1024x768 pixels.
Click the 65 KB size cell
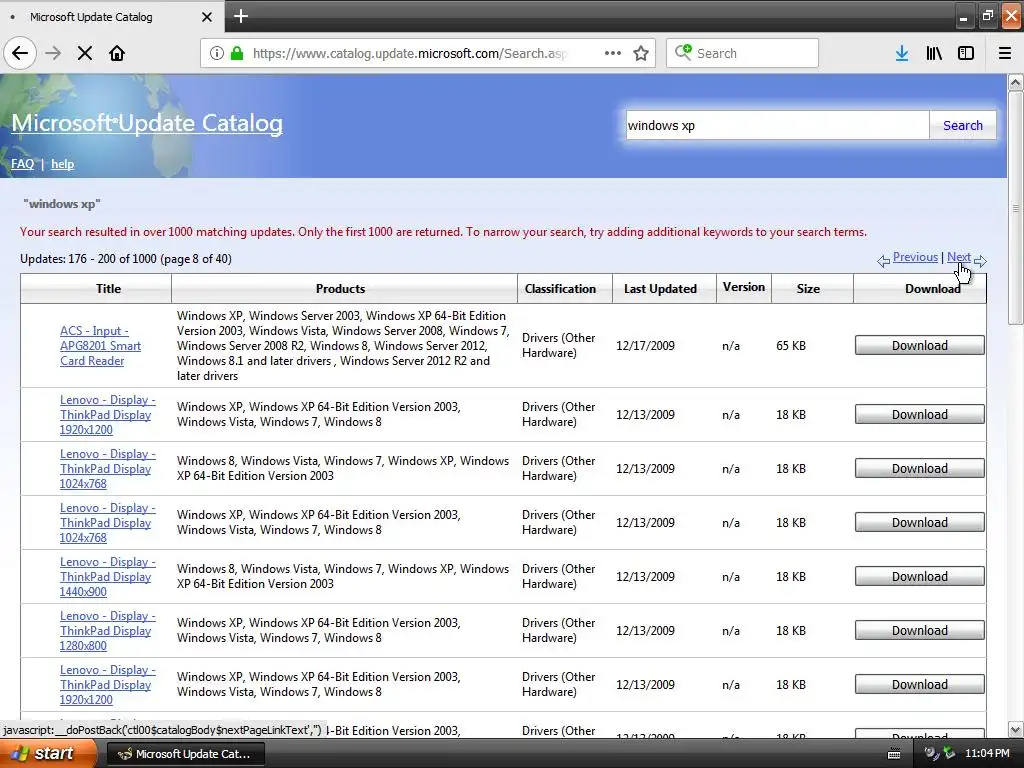(x=791, y=345)
